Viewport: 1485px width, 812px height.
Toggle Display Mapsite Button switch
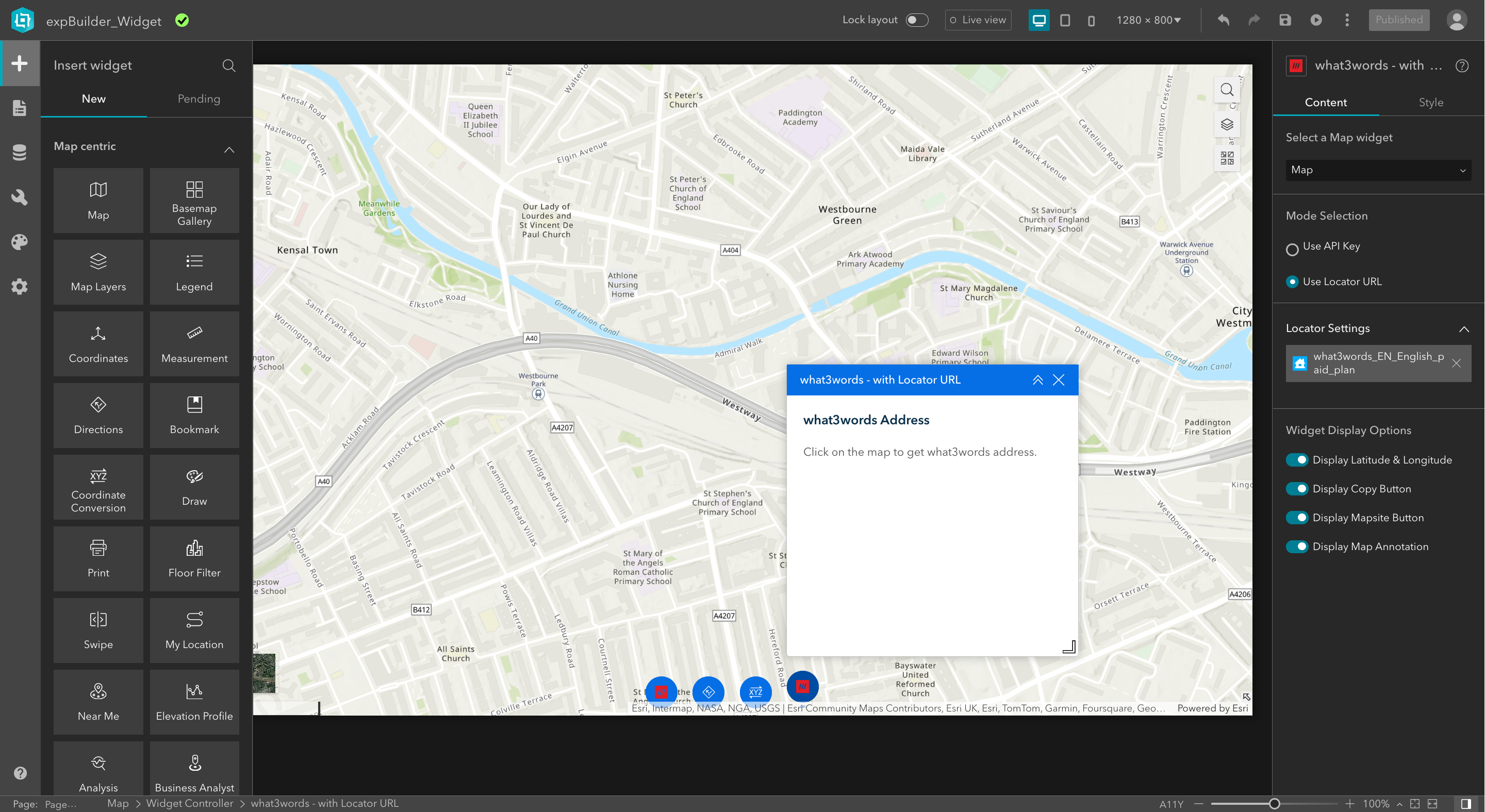pos(1297,518)
